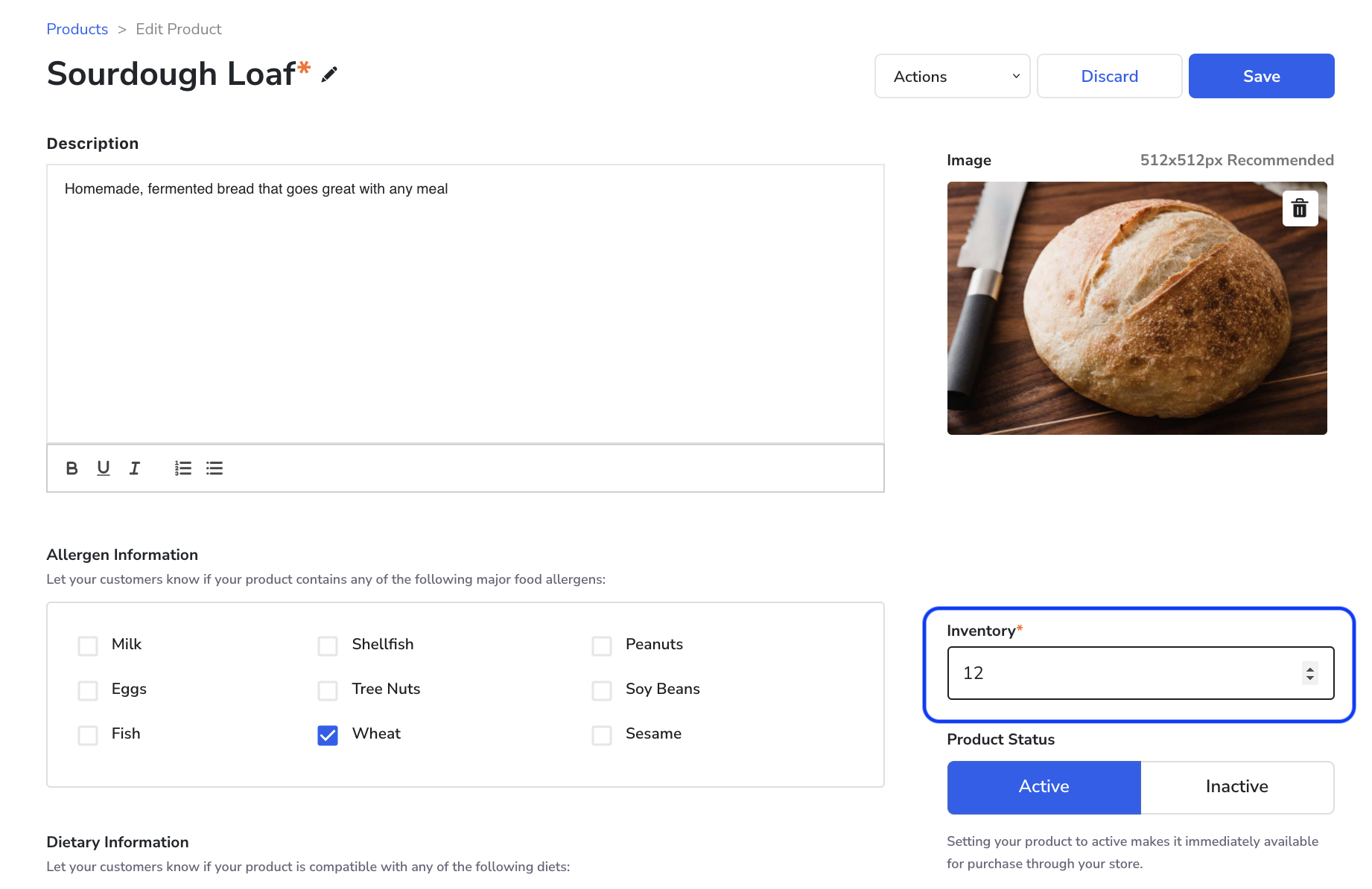Go back via Products breadcrumb link

click(x=77, y=29)
